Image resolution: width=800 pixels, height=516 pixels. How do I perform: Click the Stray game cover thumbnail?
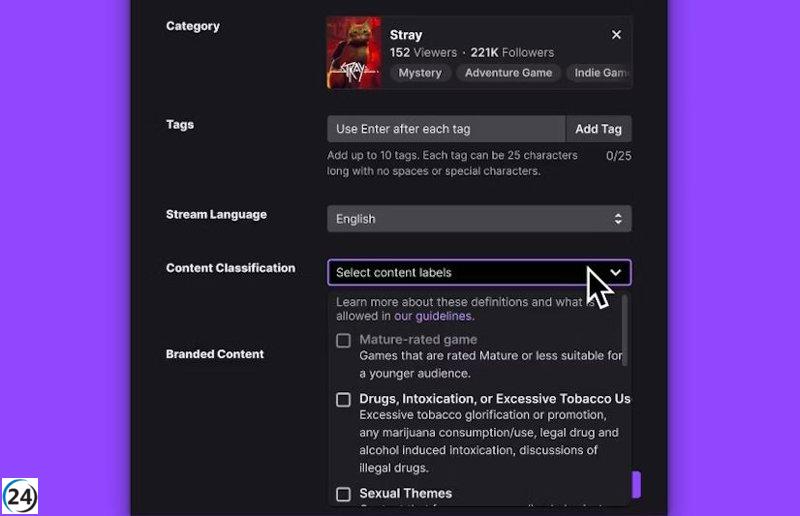click(353, 53)
